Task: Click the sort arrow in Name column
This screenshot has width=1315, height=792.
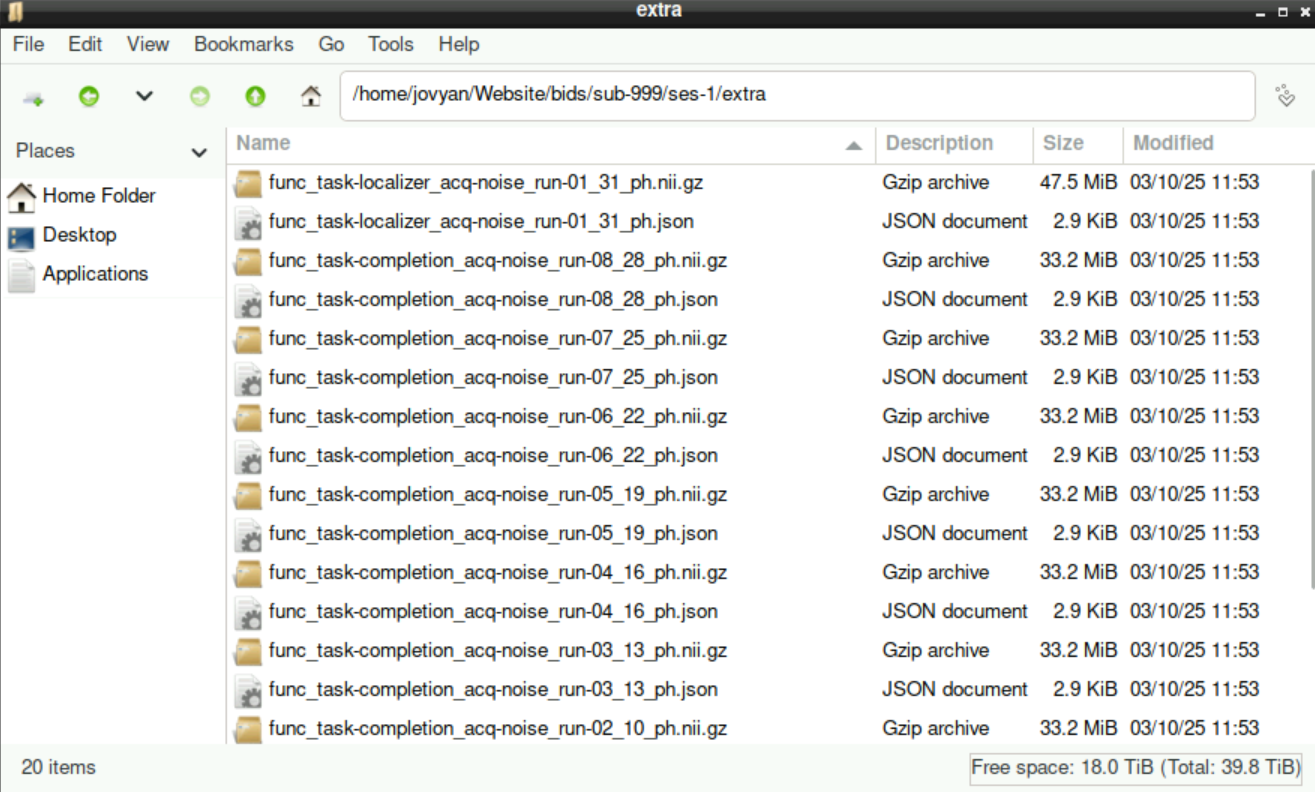Action: point(854,146)
